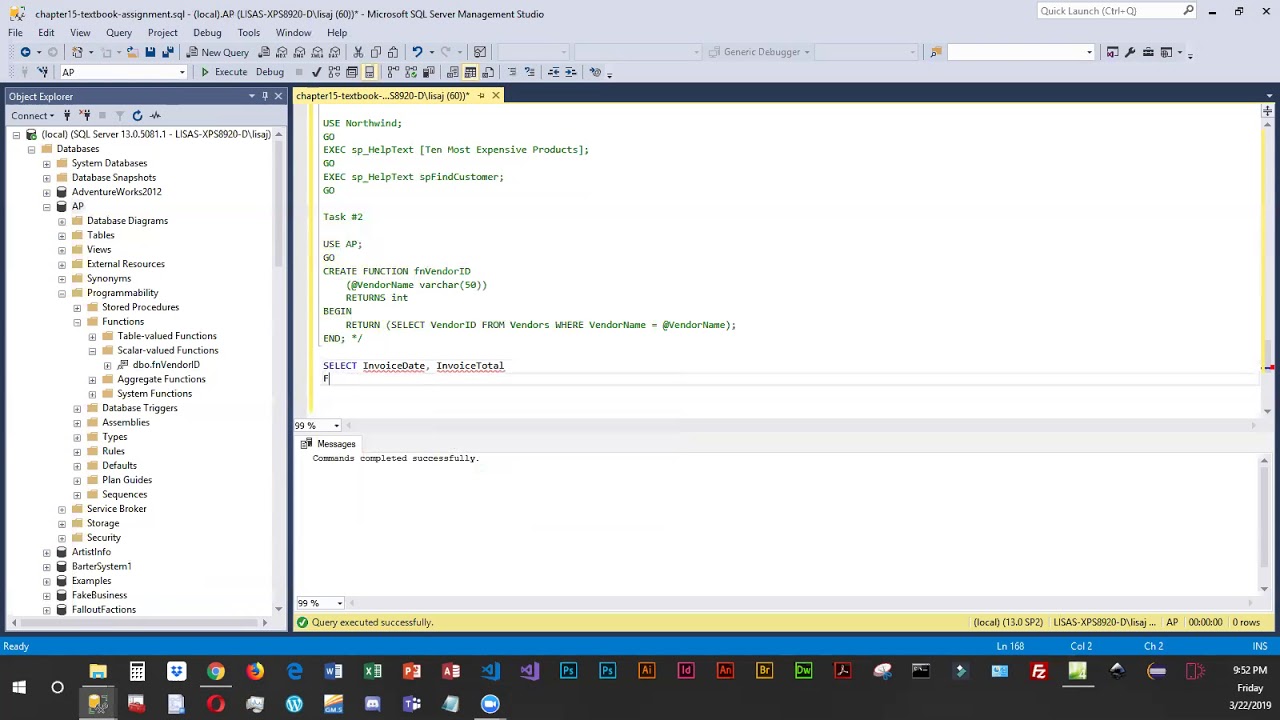Image resolution: width=1280 pixels, height=720 pixels.
Task: Open the Tools menu
Action: click(249, 33)
